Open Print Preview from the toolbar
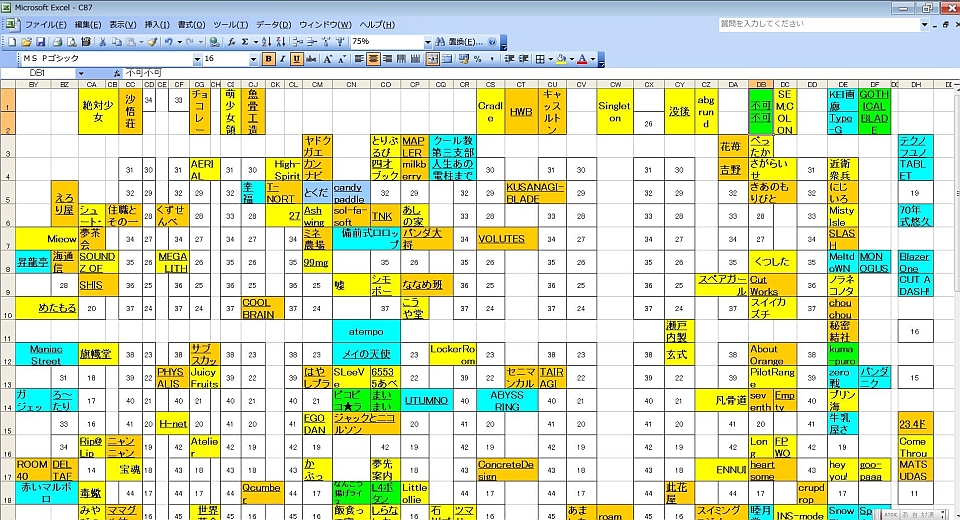The image size is (960, 520). click(72, 42)
